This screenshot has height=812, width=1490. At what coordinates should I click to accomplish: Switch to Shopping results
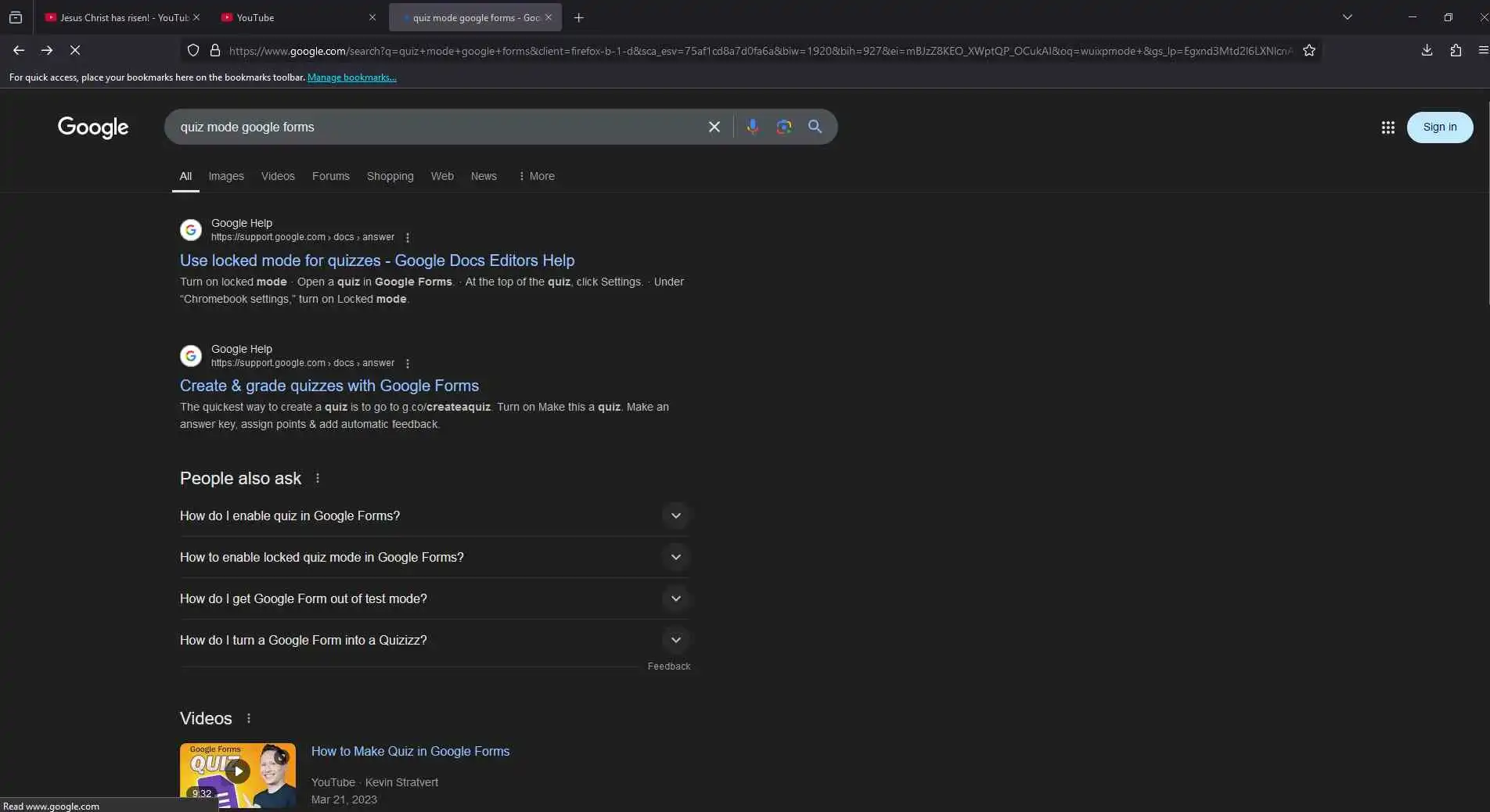(x=390, y=176)
